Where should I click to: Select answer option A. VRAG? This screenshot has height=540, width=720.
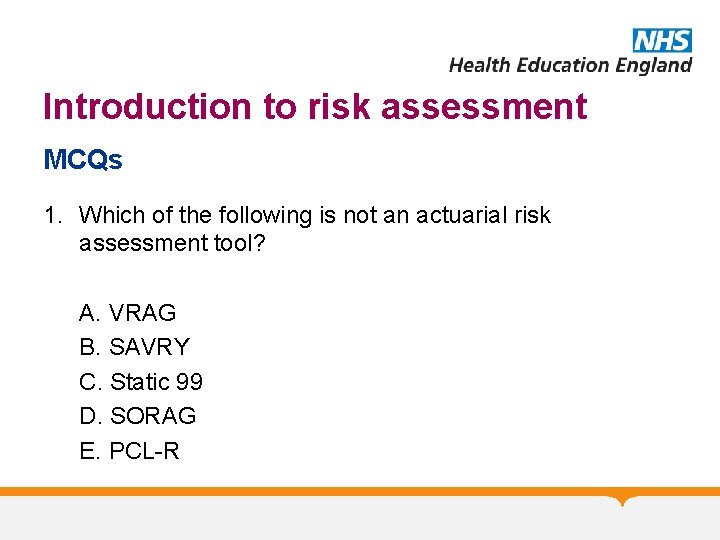(128, 313)
